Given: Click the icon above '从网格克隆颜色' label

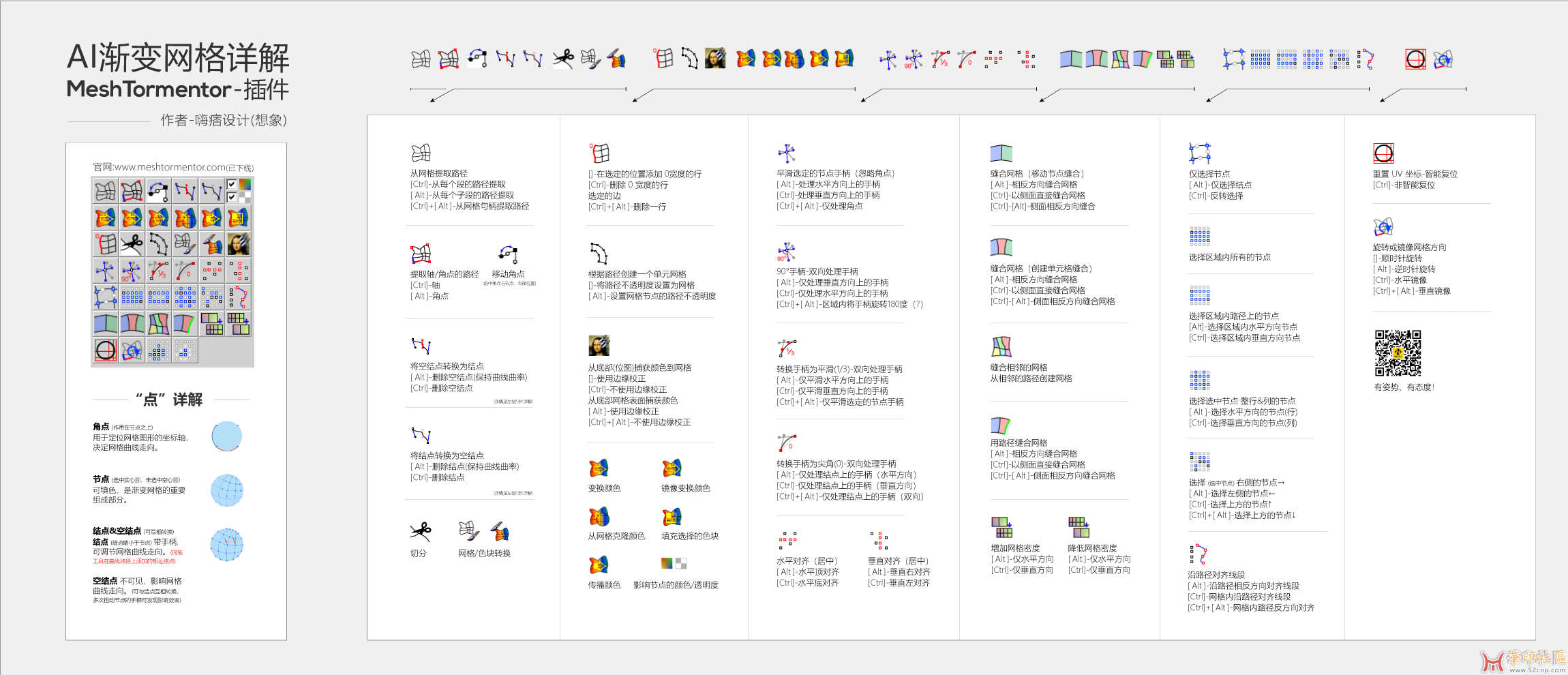Looking at the screenshot, I should click(x=599, y=516).
